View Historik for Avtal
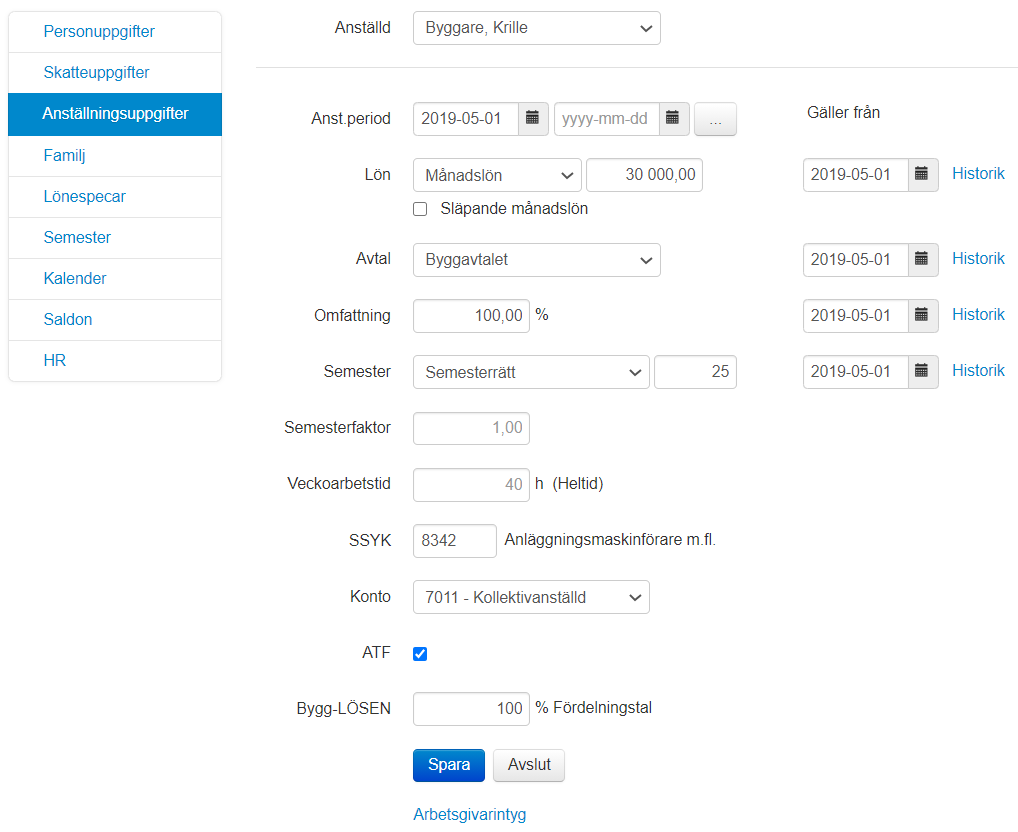The height and width of the screenshot is (832, 1018). [x=978, y=259]
